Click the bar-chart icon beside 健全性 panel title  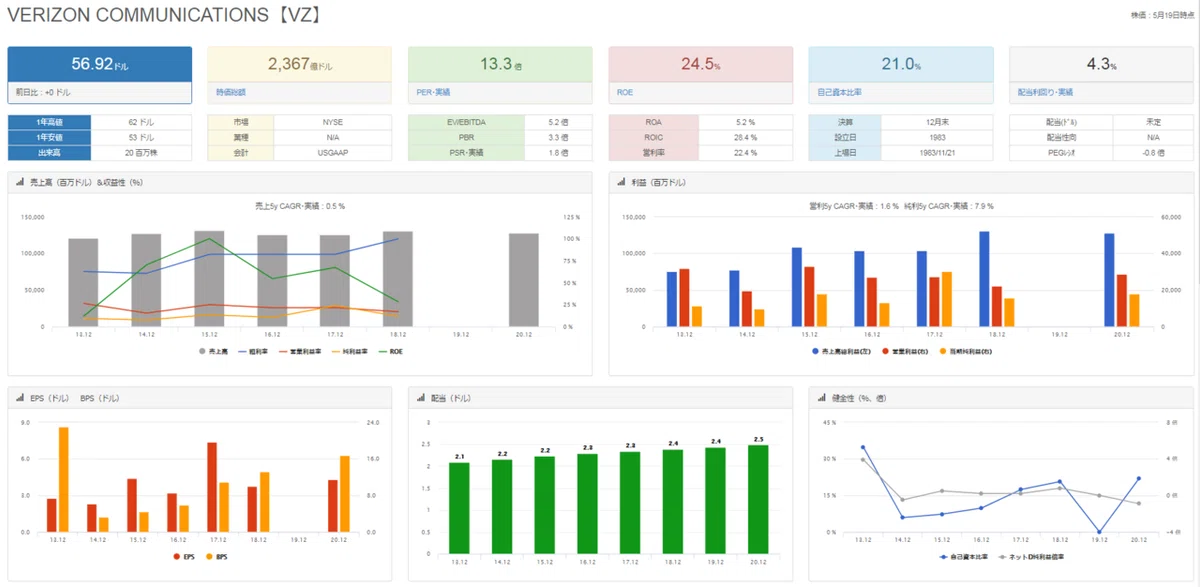pyautogui.click(x=821, y=397)
